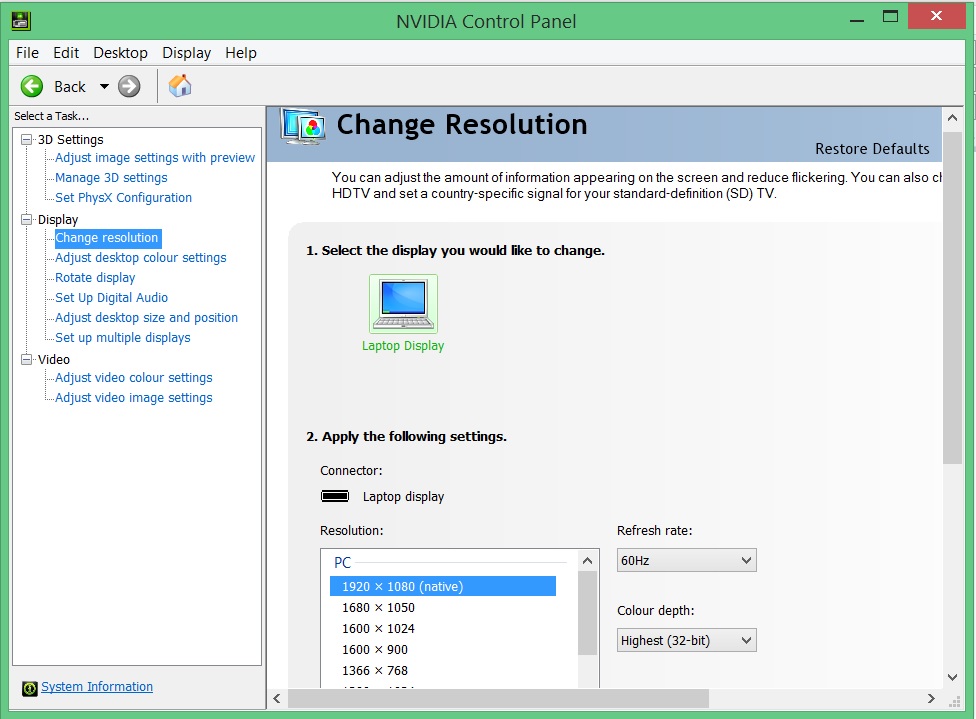Viewport: 976px width, 719px height.
Task: Click the main pane vertical scrollbar thumb
Action: 952,298
